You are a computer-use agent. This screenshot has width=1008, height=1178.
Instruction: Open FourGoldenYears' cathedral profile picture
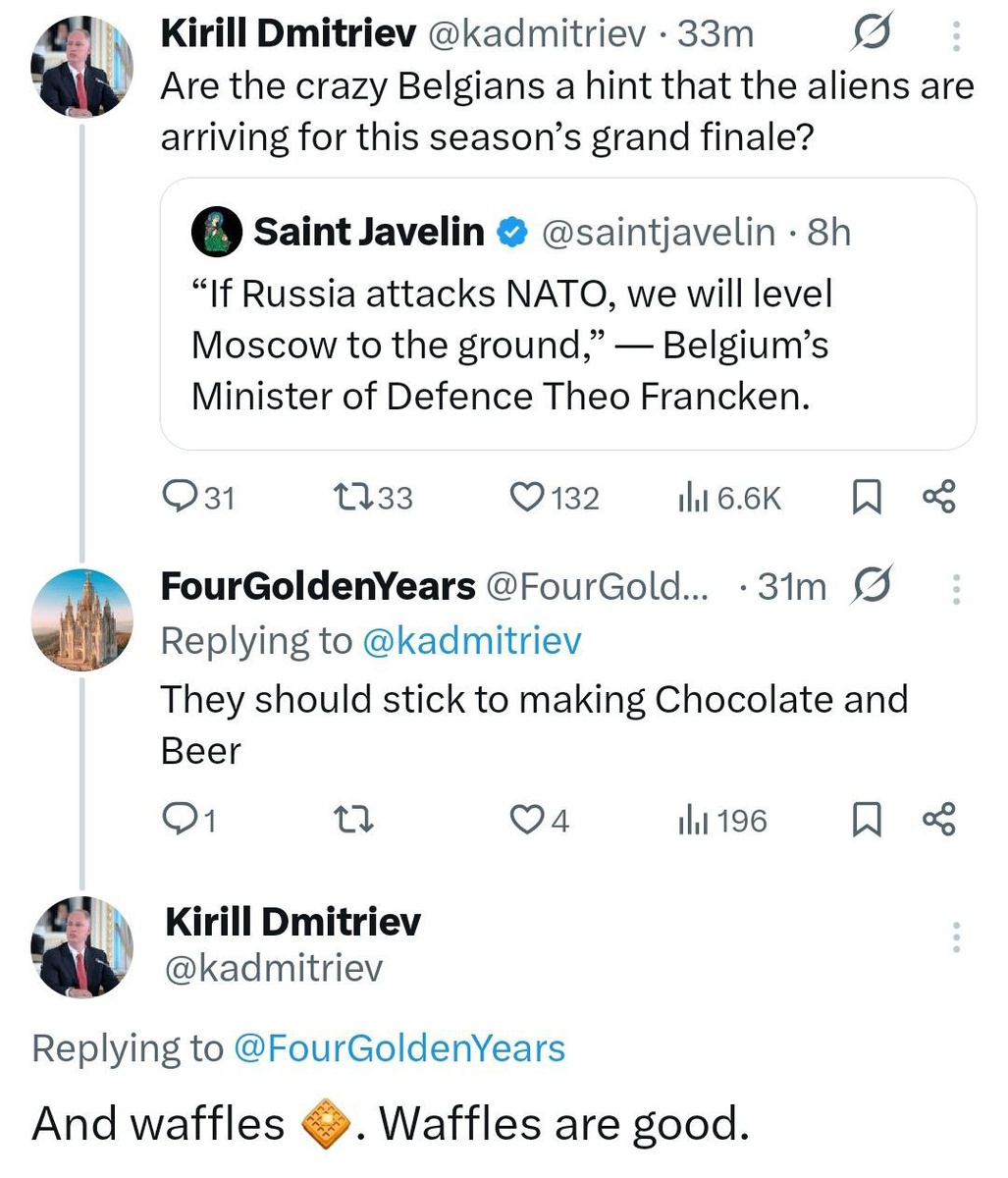pos(81,619)
